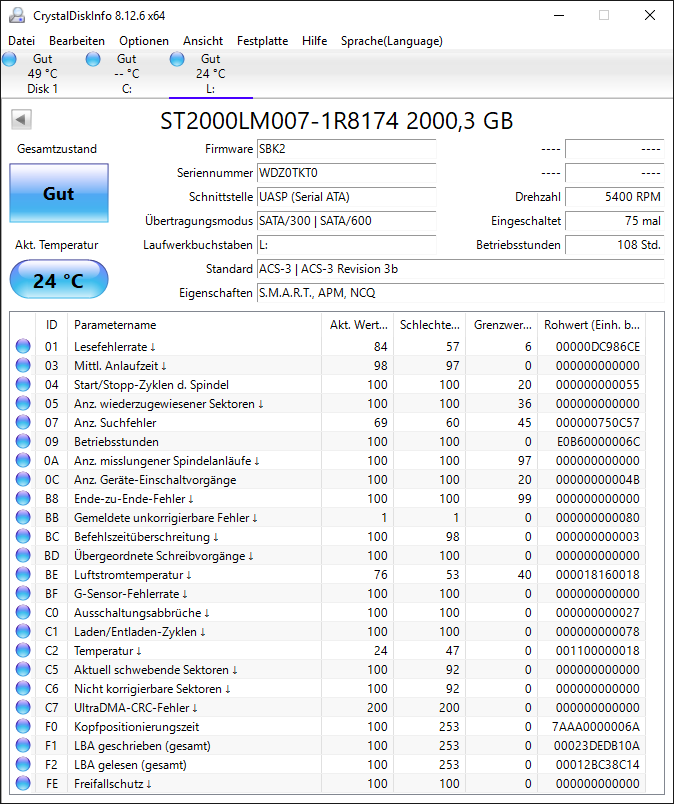Click the status orb for Freifallschutz
Screen dimensions: 674x804
pyautogui.click(x=23, y=783)
